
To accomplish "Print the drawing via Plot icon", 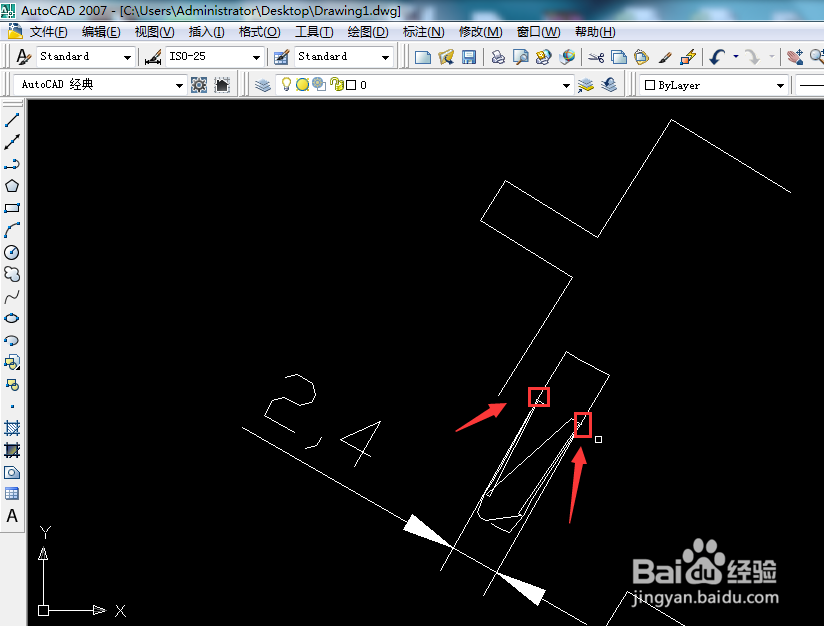I will pyautogui.click(x=498, y=57).
